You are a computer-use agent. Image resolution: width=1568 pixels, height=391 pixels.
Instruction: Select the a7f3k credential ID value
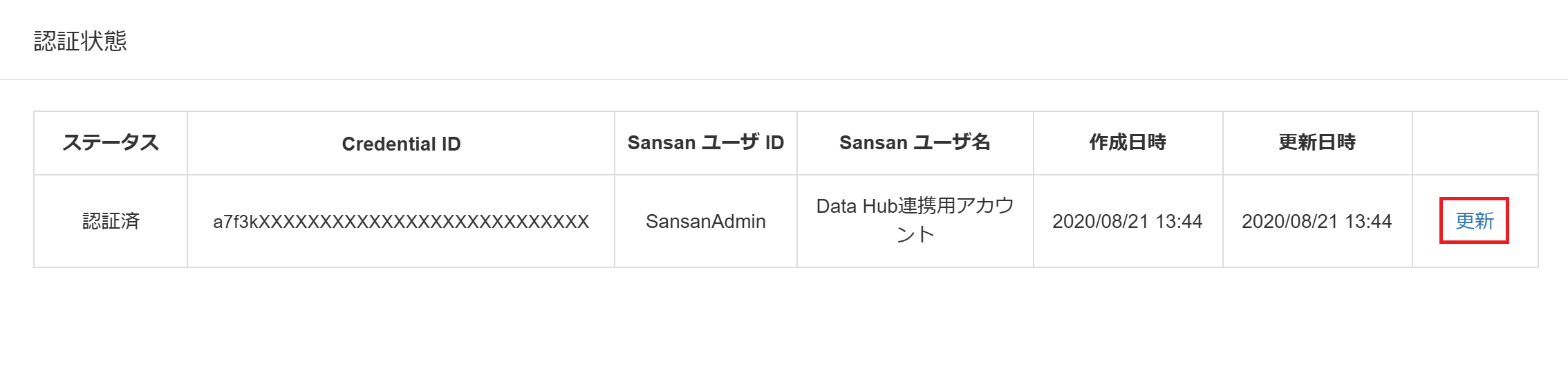pos(401,222)
